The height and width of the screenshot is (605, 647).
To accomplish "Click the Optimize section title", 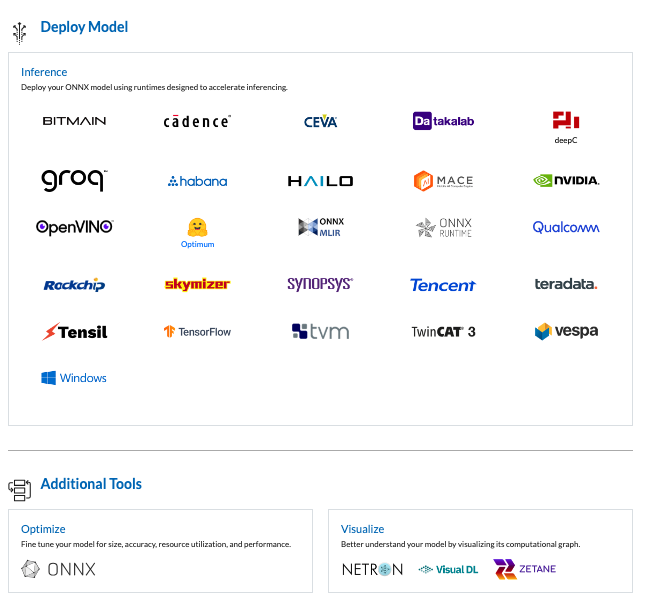I will pyautogui.click(x=43, y=529).
